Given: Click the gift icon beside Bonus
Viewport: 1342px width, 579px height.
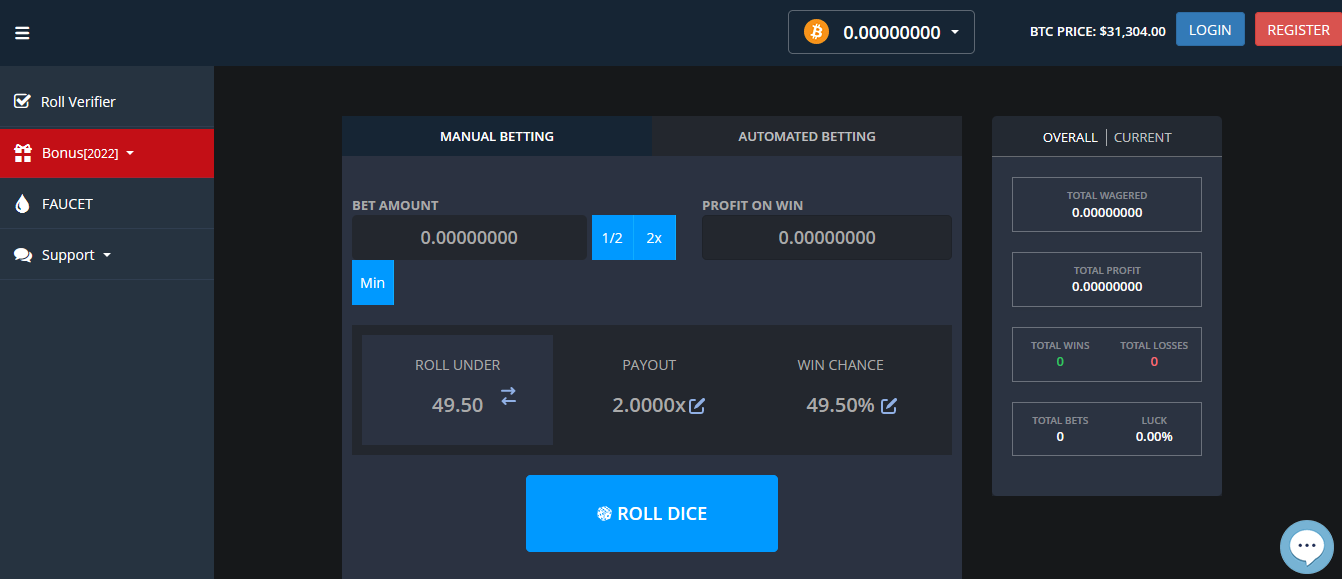Looking at the screenshot, I should (x=23, y=153).
